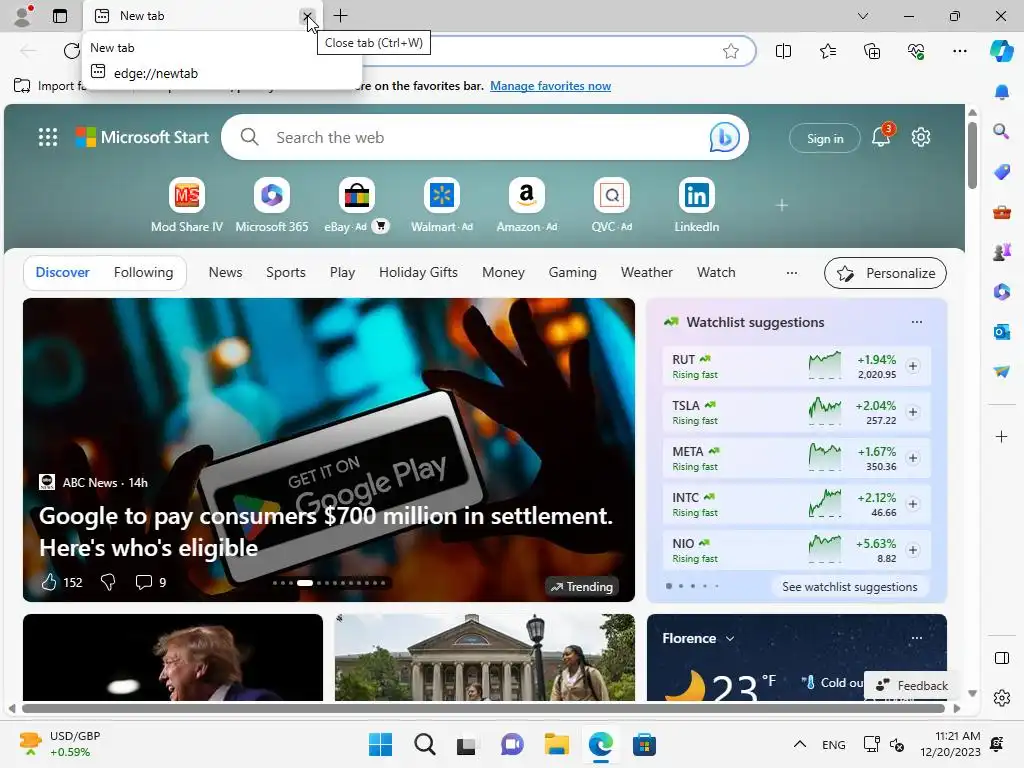Open the browser profile icon
This screenshot has width=1024, height=768.
[24, 16]
